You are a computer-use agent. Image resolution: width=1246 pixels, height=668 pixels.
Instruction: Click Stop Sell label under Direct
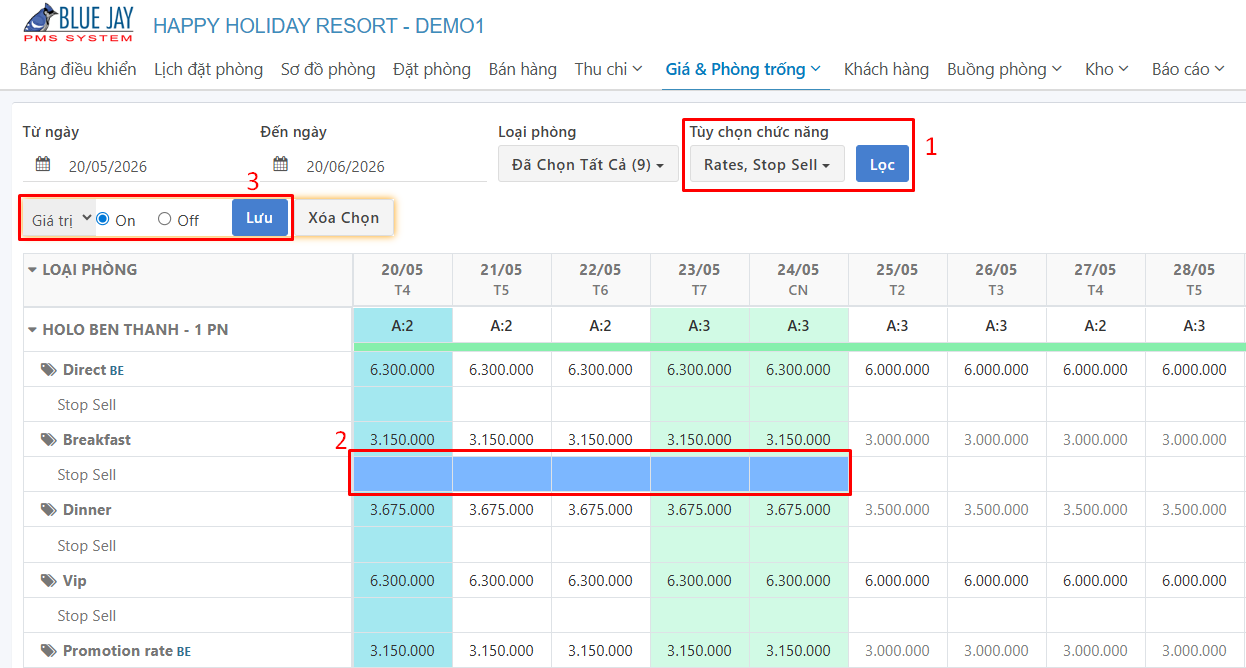(x=86, y=405)
